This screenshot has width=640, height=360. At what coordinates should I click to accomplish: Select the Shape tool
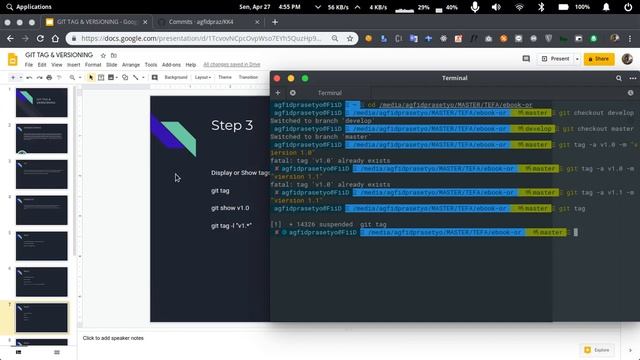point(125,77)
